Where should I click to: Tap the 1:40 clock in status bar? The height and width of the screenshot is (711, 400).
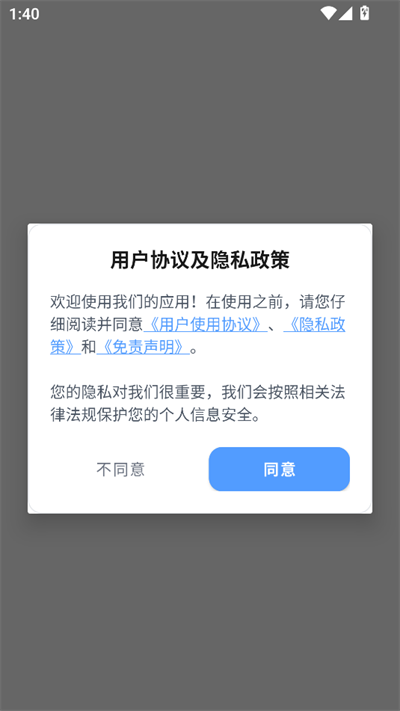(24, 14)
